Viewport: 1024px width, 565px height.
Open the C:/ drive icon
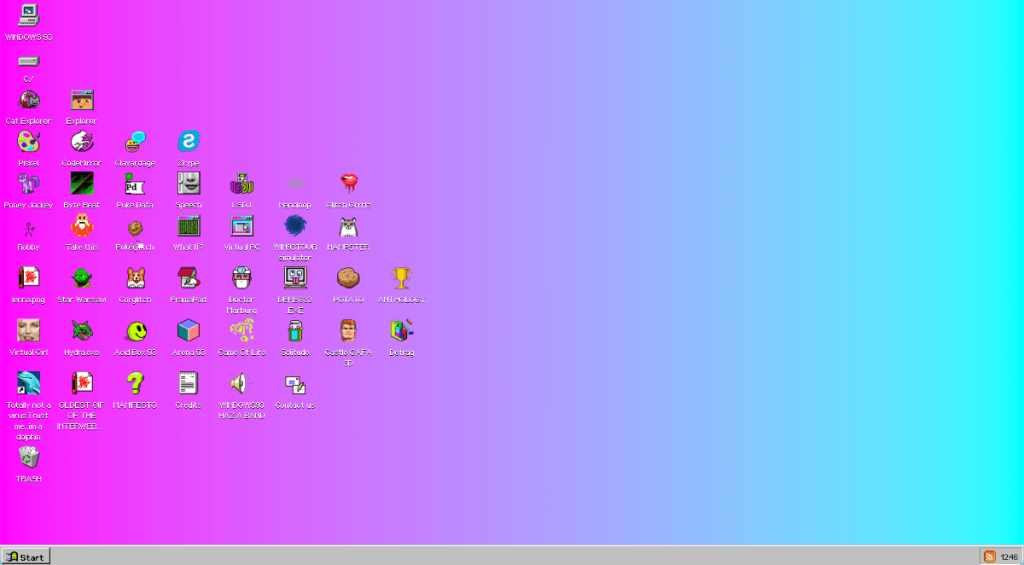point(29,61)
